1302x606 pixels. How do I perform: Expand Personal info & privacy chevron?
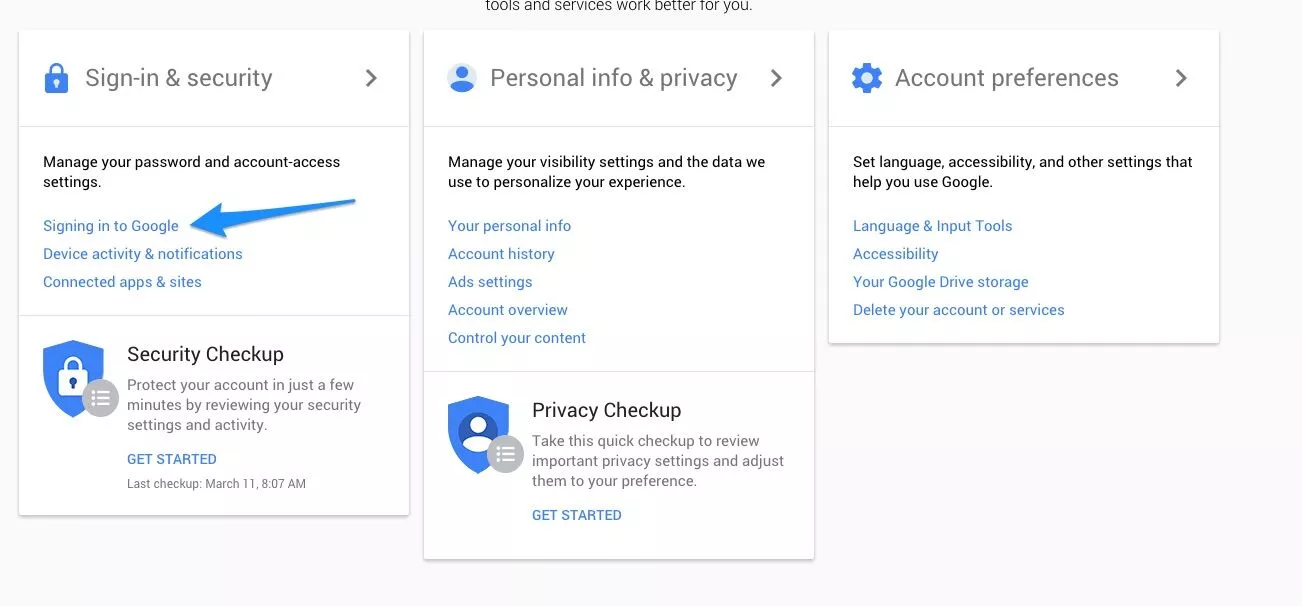click(x=776, y=78)
